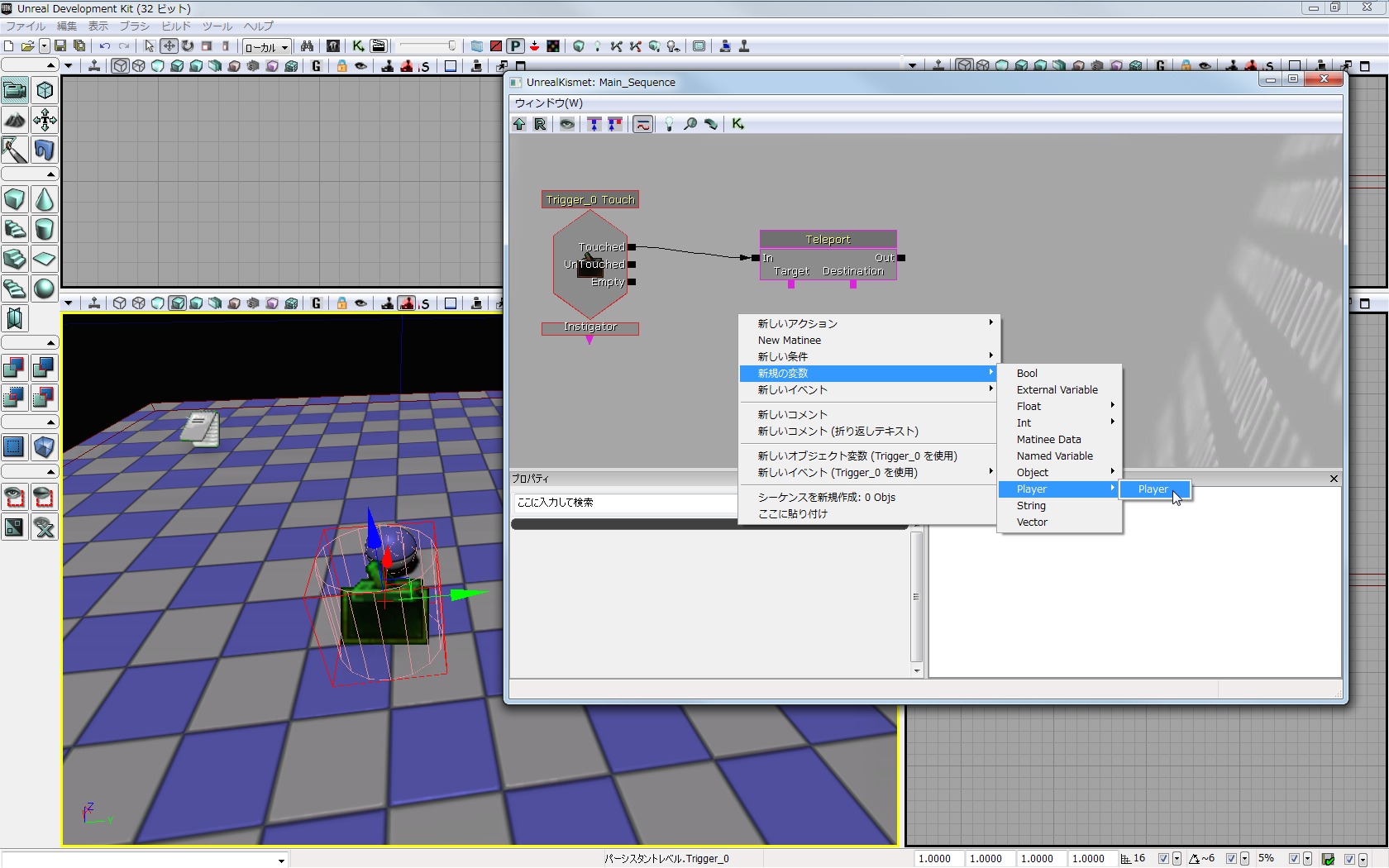Click the cone brush builder icon

44,199
